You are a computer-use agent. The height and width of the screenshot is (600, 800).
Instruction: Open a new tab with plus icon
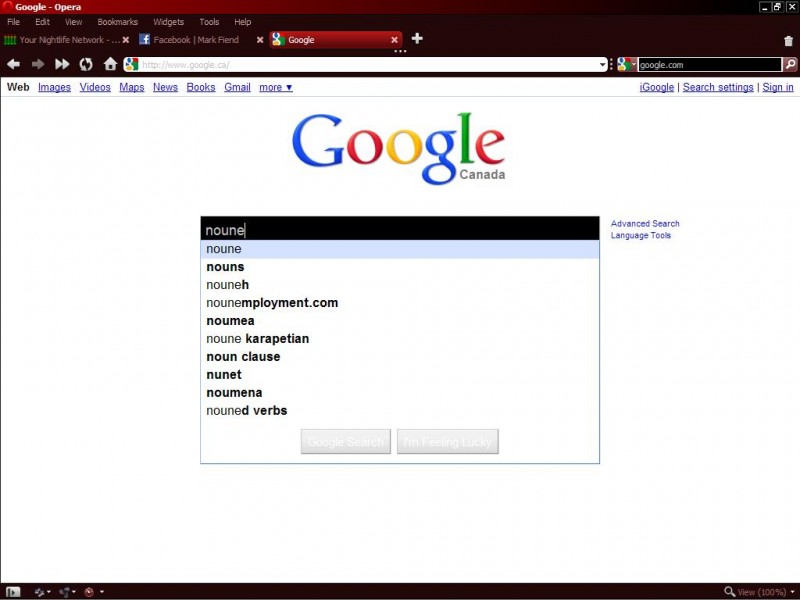417,39
